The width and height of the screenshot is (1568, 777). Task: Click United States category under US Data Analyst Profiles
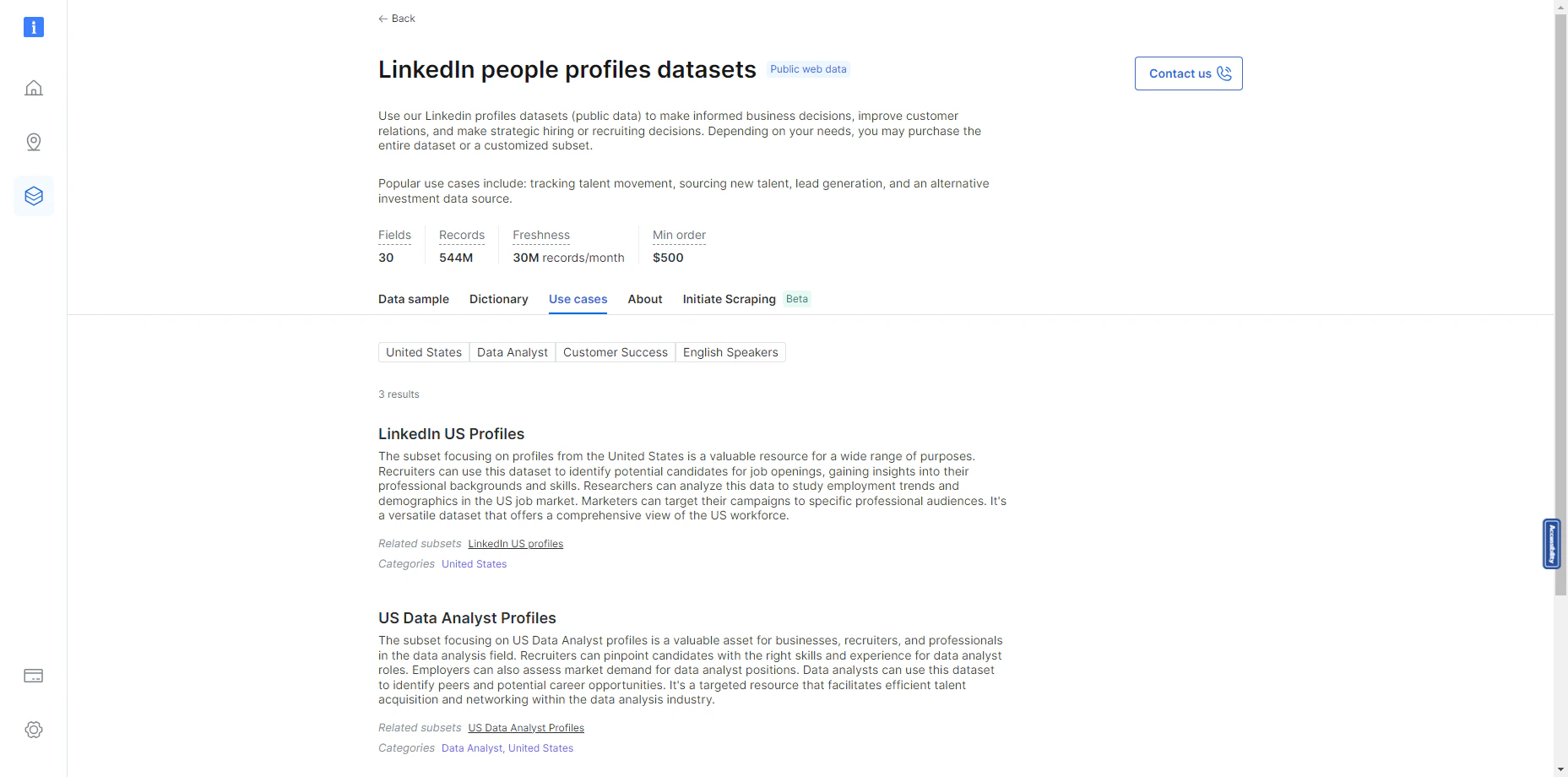(540, 748)
